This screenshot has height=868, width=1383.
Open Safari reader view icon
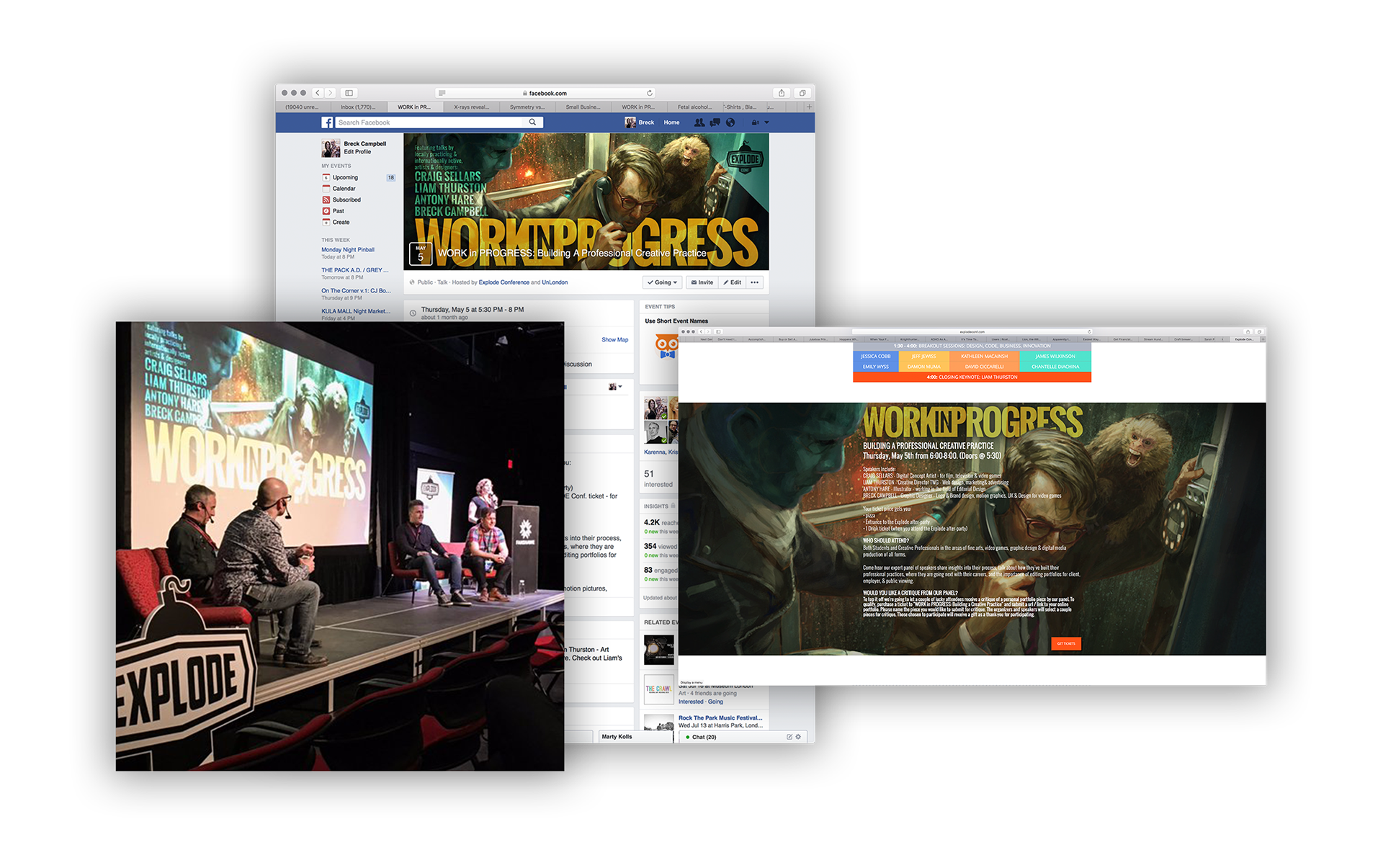[442, 93]
